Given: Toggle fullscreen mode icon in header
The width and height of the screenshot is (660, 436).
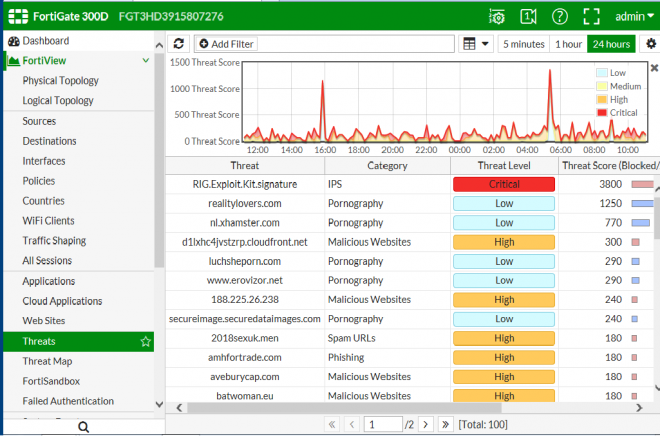Looking at the screenshot, I should 591,16.
